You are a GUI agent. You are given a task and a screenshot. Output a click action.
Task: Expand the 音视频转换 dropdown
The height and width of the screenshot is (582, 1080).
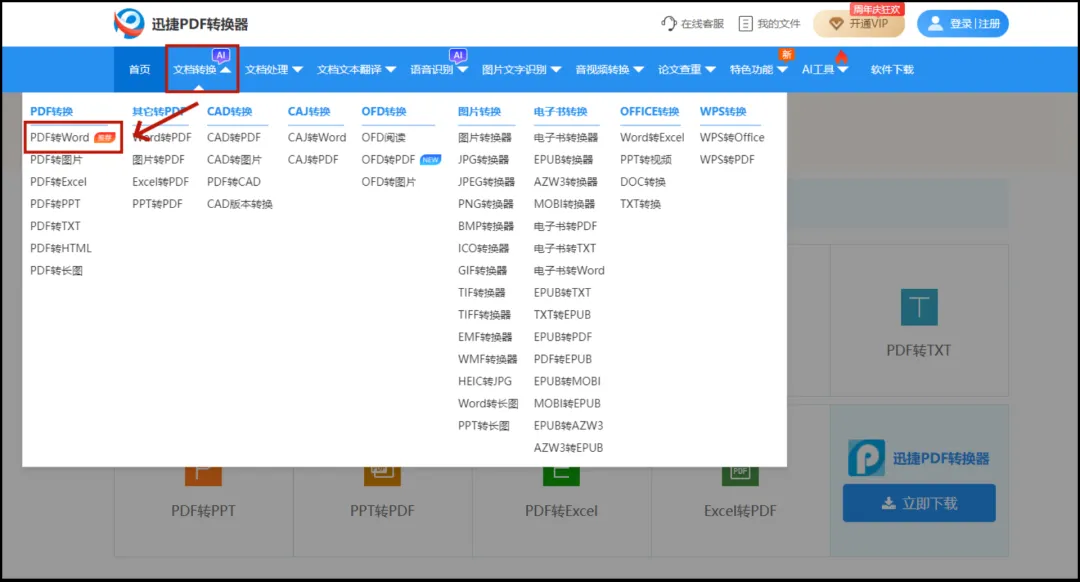pyautogui.click(x=610, y=70)
